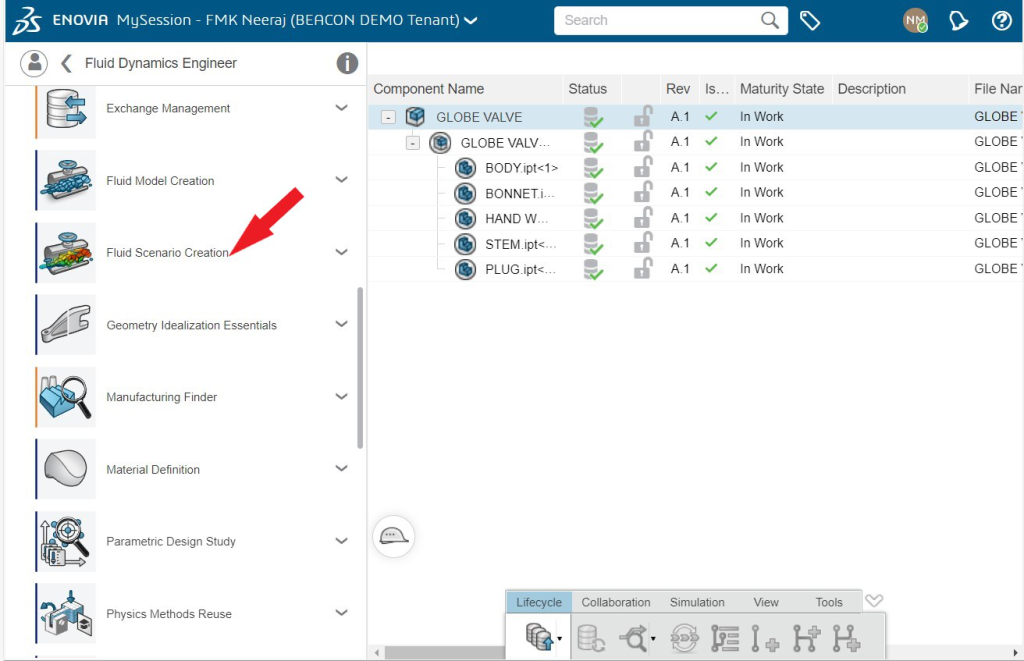Select the BODY.ipt<1> component row
Image resolution: width=1024 pixels, height=661 pixels.
click(x=696, y=168)
